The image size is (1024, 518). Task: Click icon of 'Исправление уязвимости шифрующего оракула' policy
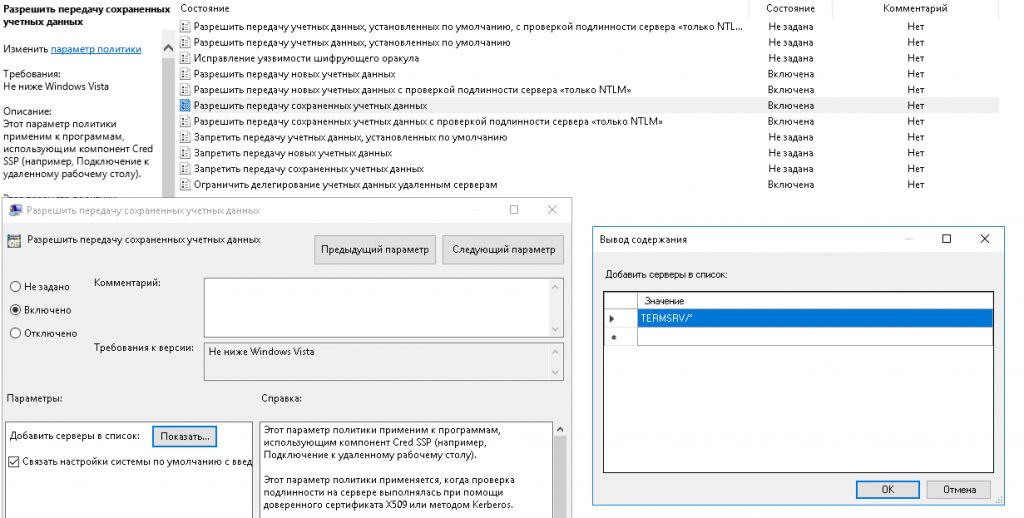tap(185, 58)
